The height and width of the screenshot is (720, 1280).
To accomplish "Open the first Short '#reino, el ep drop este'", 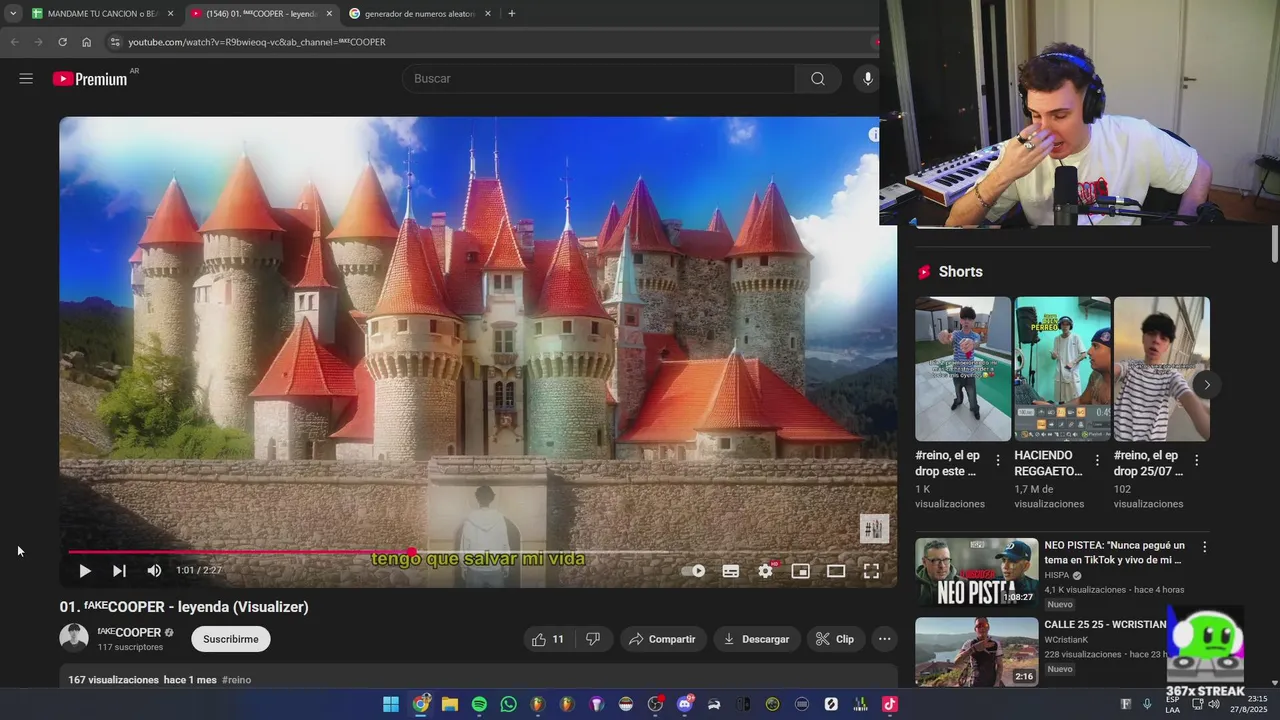I will 963,369.
